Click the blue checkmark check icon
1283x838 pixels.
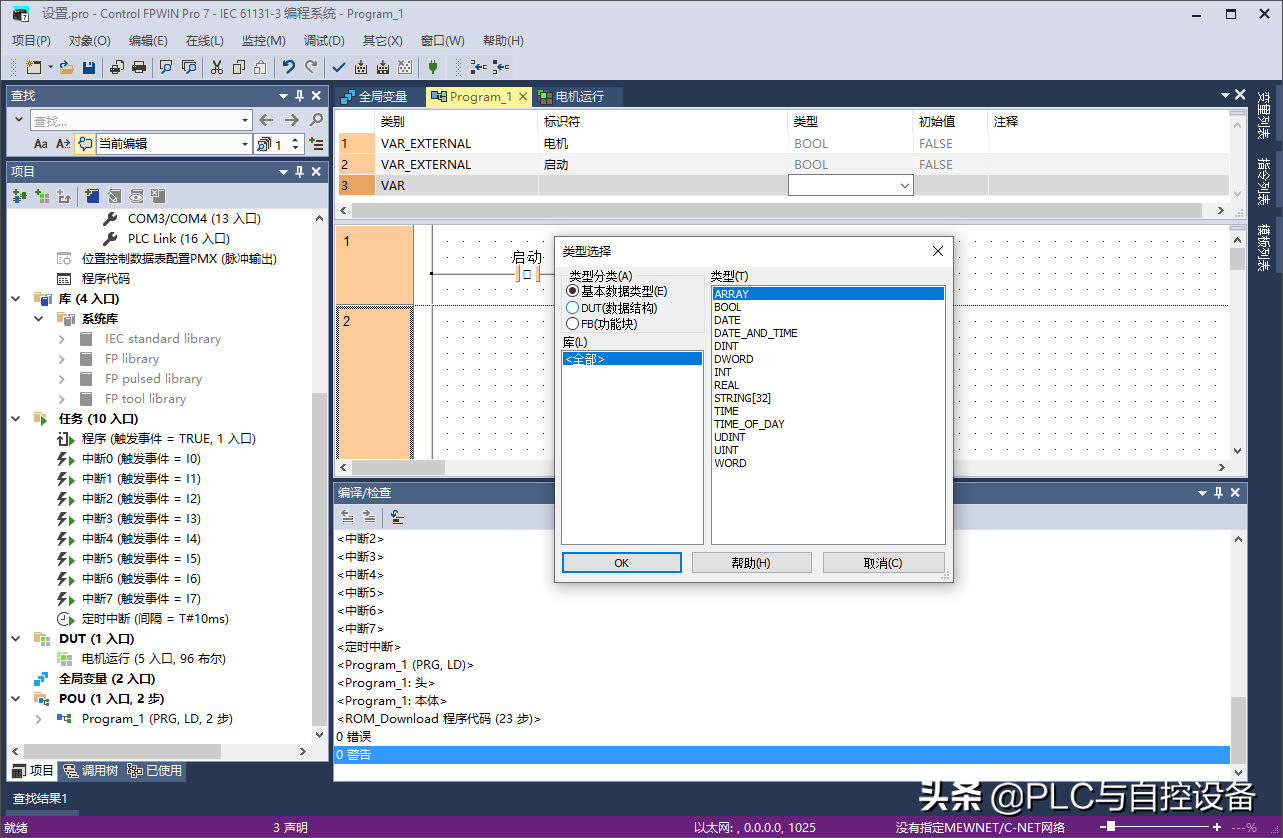pyautogui.click(x=338, y=67)
